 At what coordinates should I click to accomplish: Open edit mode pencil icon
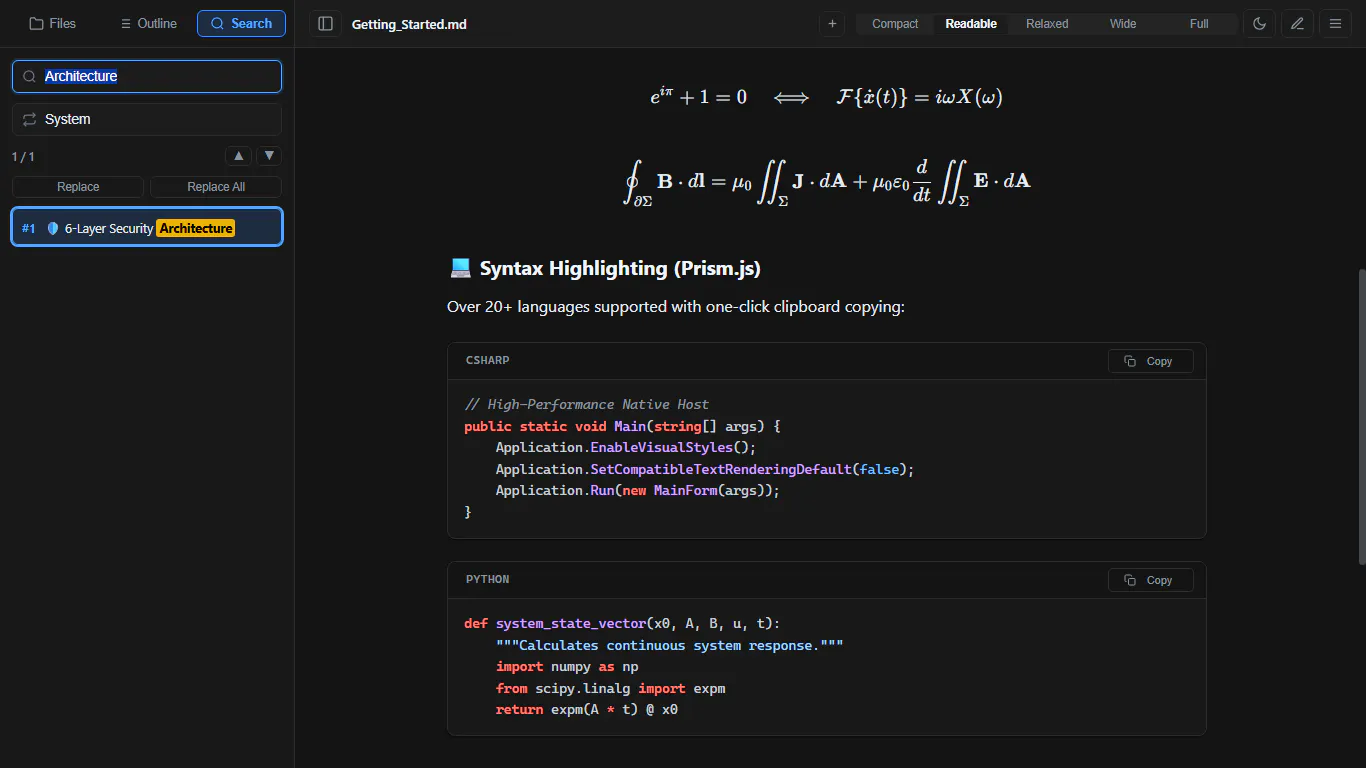pos(1297,24)
